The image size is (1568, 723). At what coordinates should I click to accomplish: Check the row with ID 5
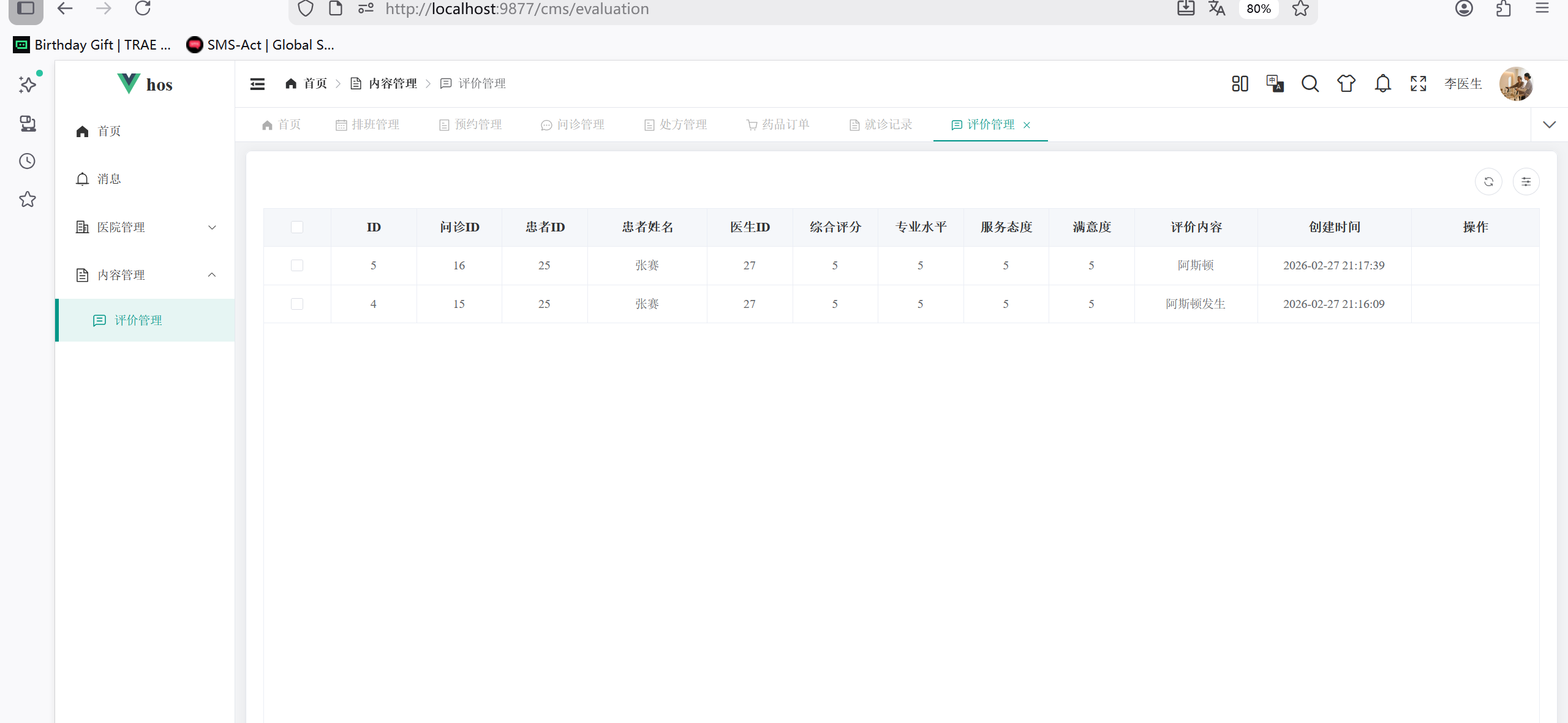click(x=297, y=266)
